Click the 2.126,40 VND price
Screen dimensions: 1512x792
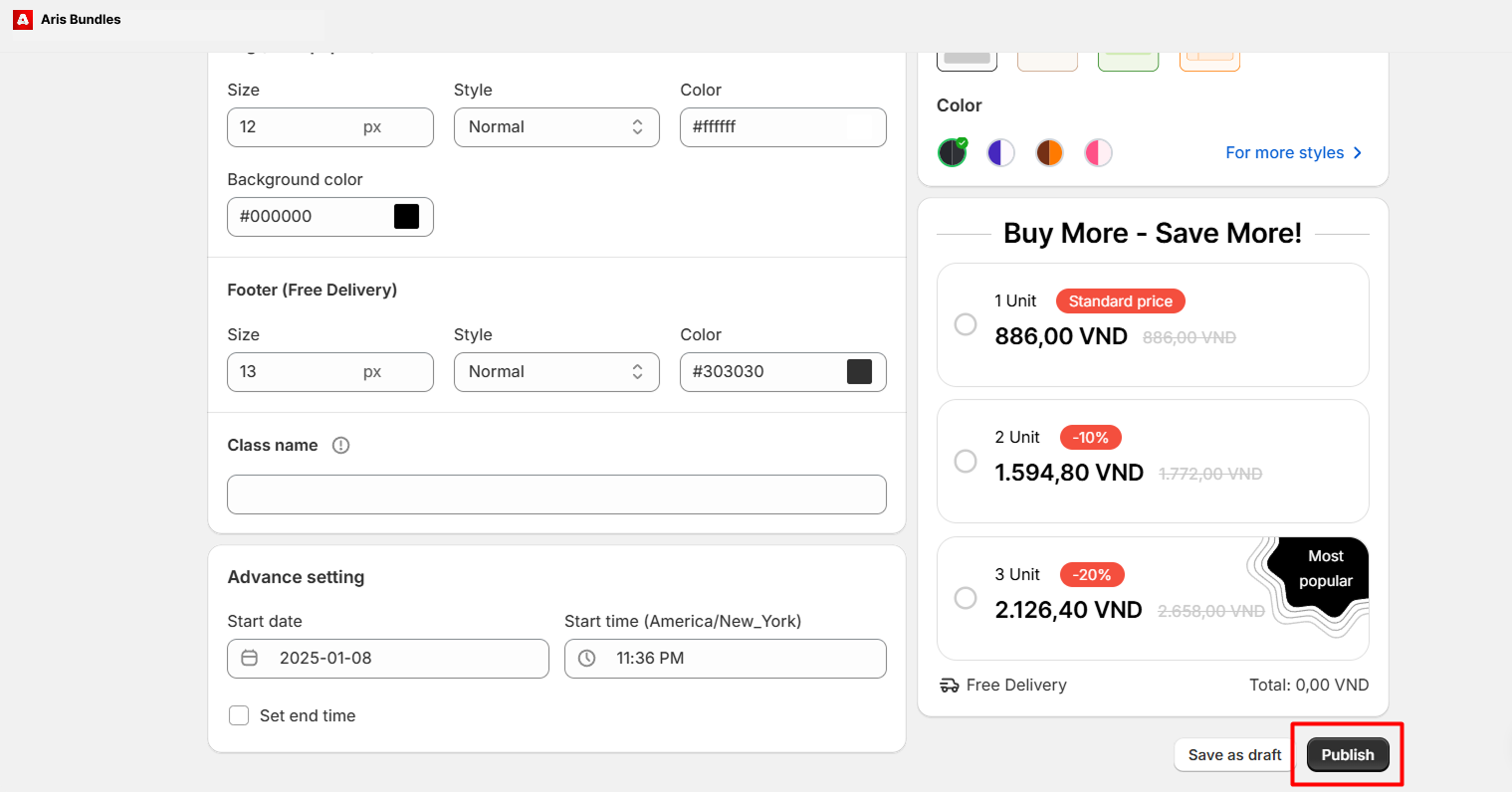click(1068, 610)
